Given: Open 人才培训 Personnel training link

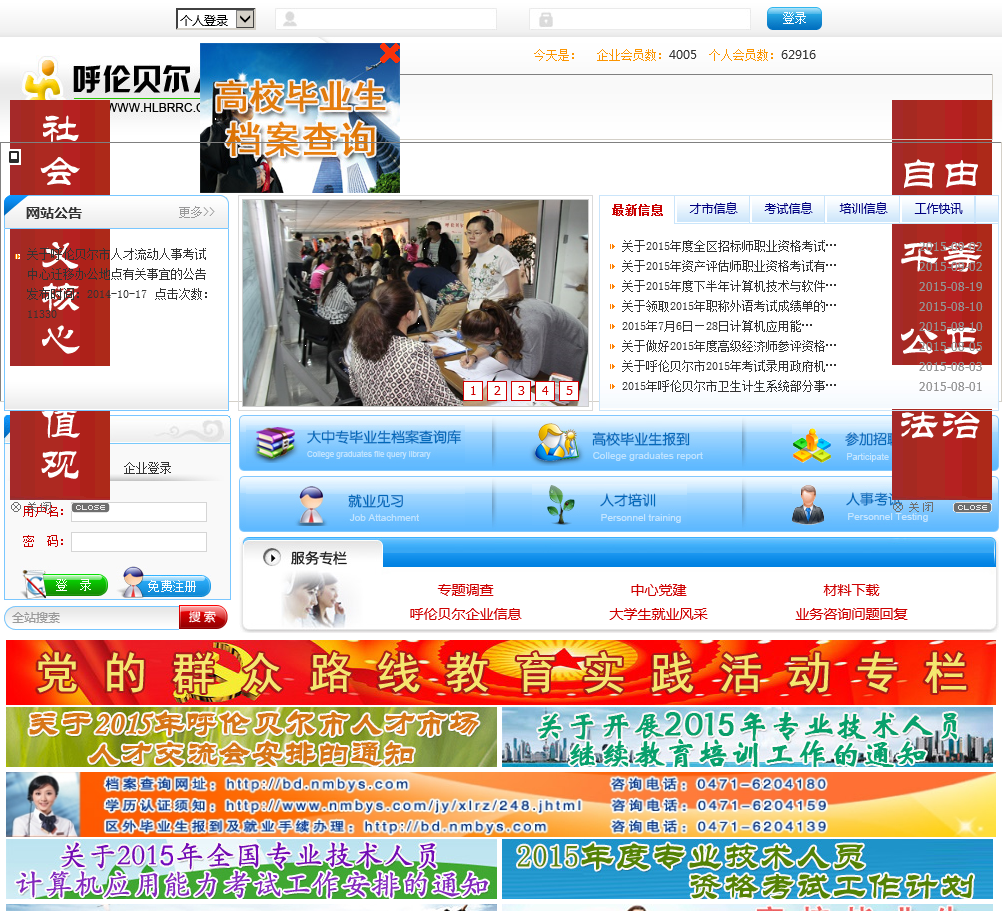Looking at the screenshot, I should coord(640,508).
